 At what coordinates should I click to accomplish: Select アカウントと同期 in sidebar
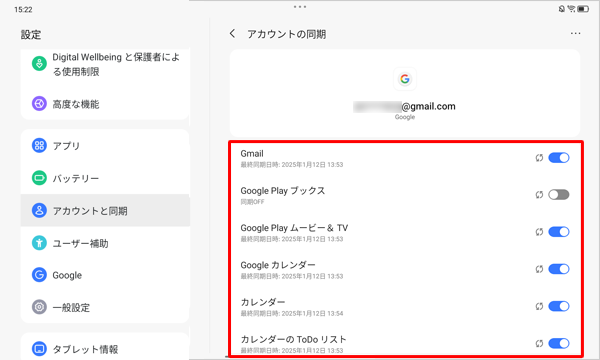click(105, 210)
